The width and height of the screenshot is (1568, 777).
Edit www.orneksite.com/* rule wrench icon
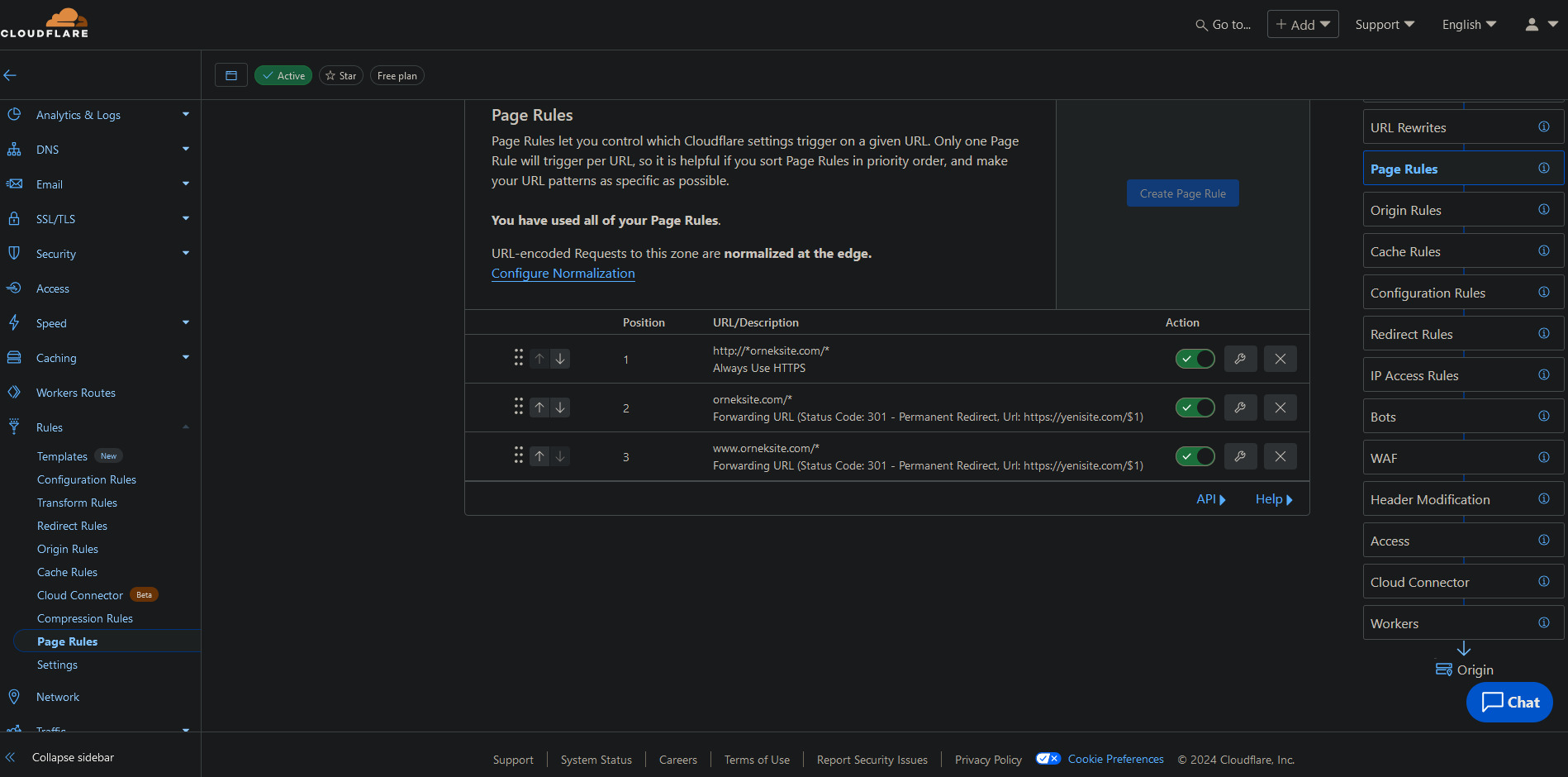click(1240, 456)
